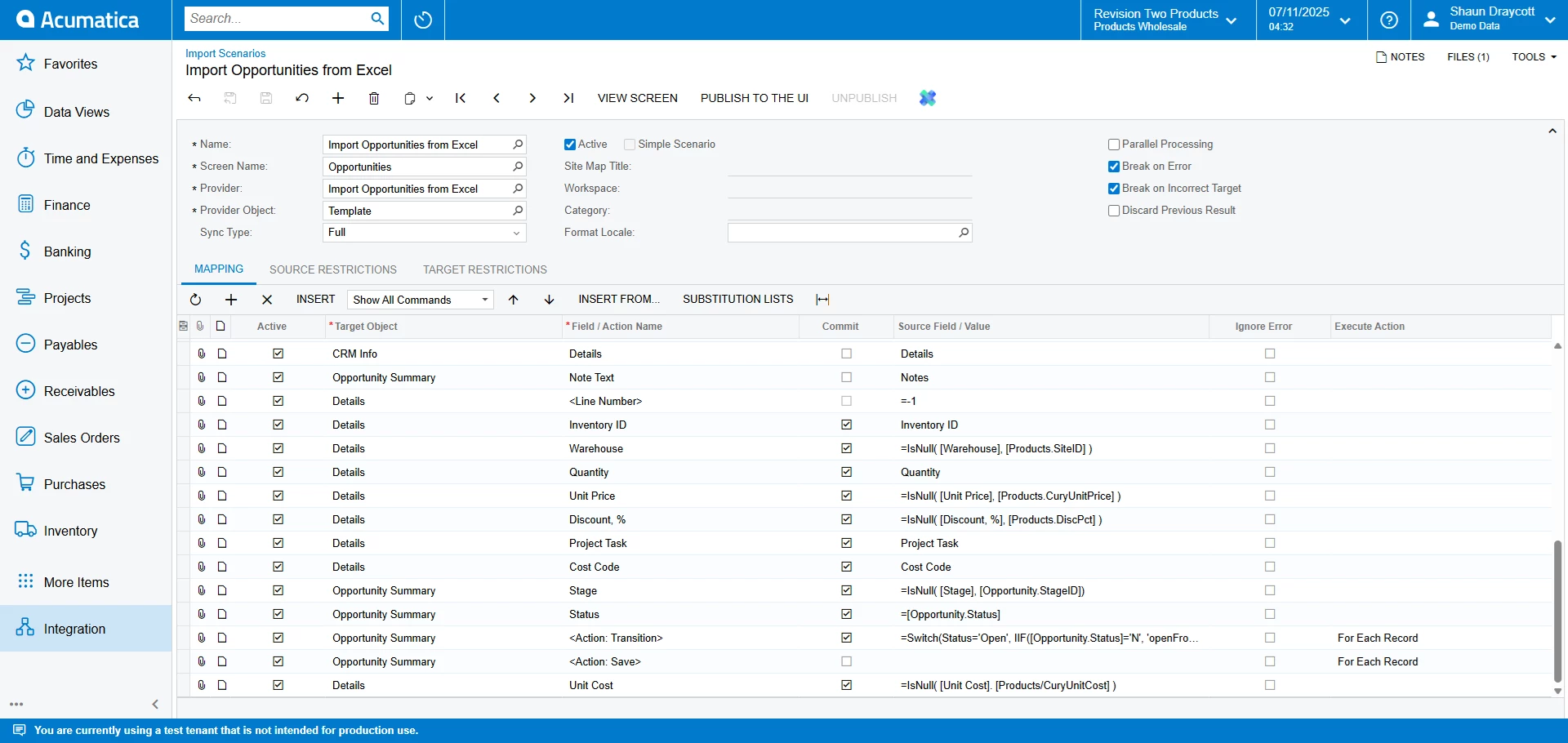The height and width of the screenshot is (743, 1568).
Task: Expand the clipboard toolbar dropdown arrow
Action: (x=430, y=99)
